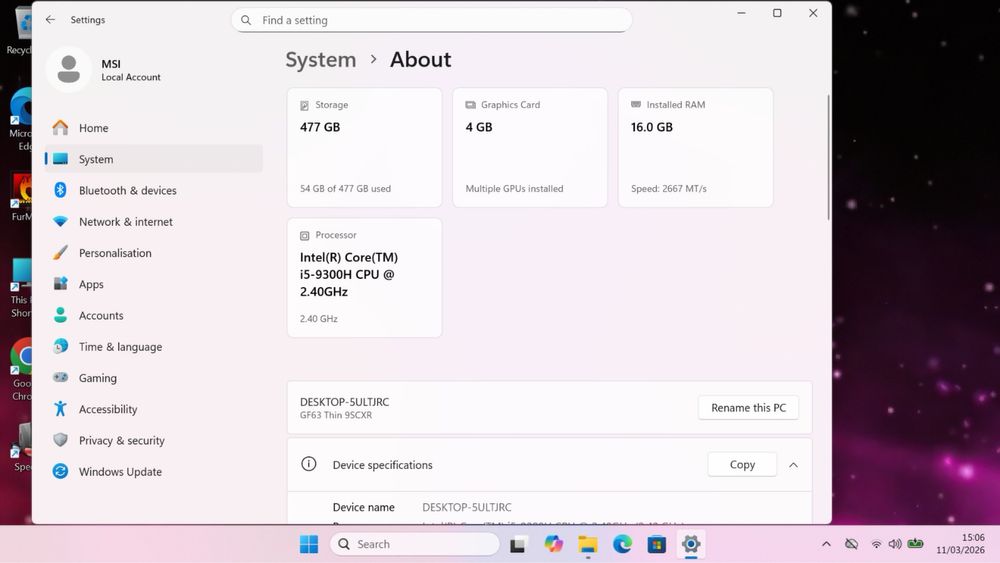Image resolution: width=1000 pixels, height=563 pixels.
Task: Click the magnifier icon in Find a setting
Action: coord(246,20)
